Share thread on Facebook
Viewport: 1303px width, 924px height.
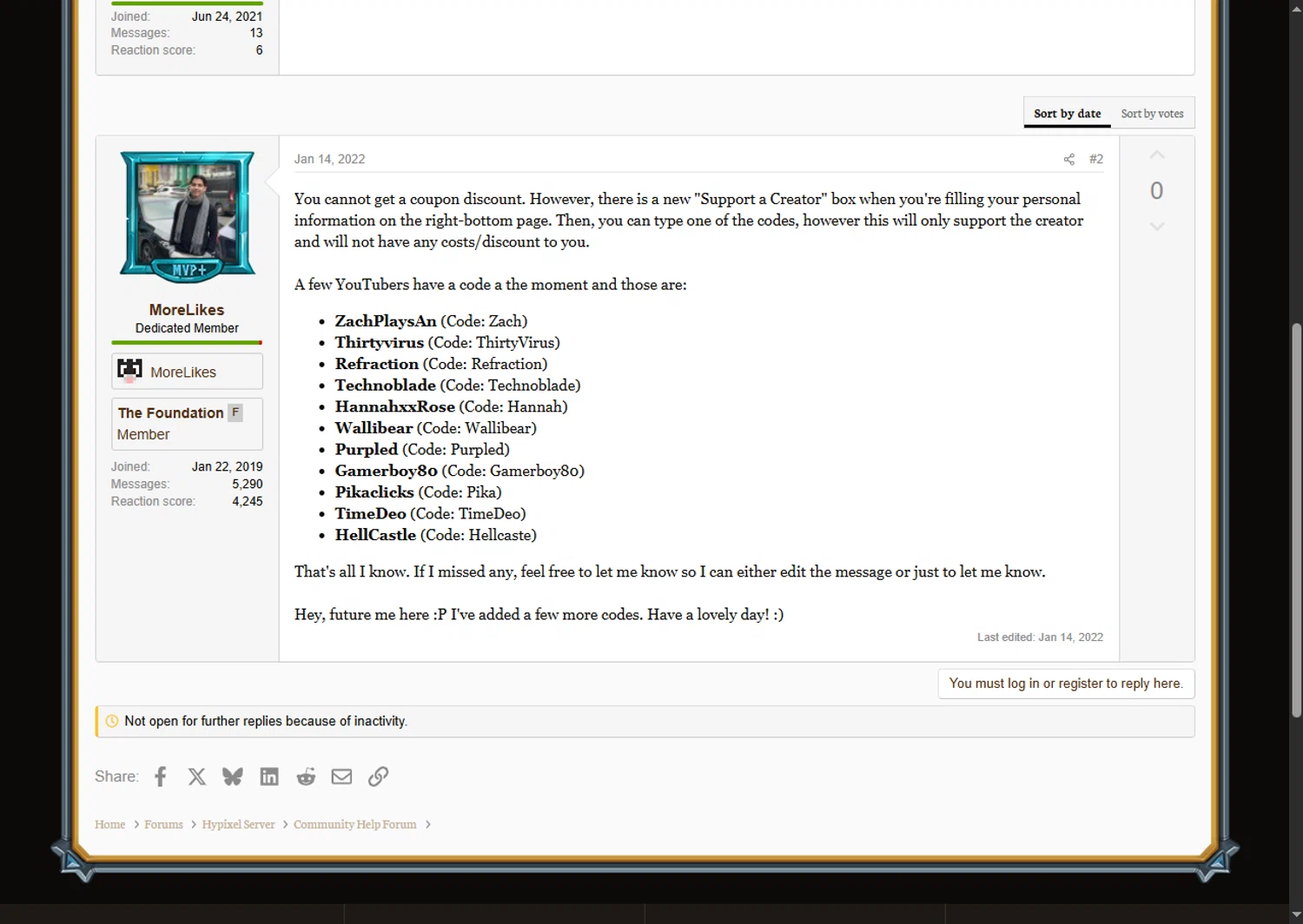pyautogui.click(x=161, y=776)
